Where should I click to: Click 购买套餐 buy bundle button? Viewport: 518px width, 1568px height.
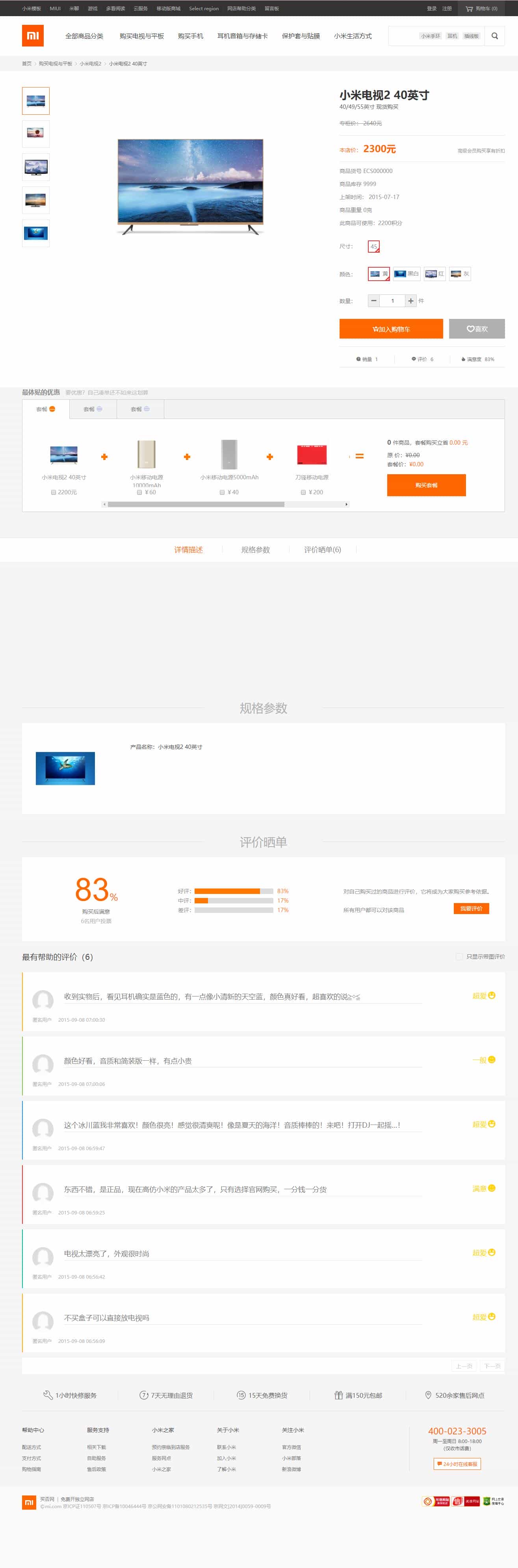[x=426, y=485]
